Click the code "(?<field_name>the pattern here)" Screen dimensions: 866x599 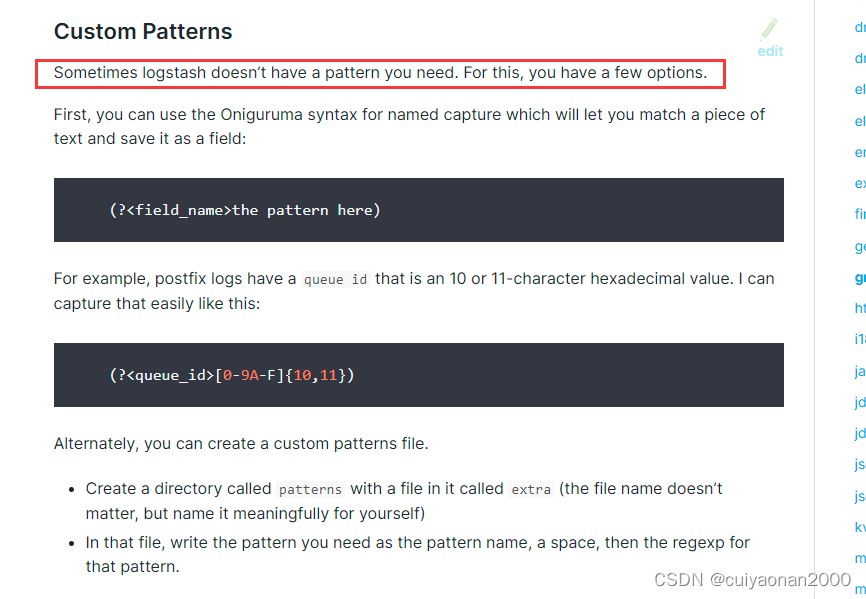point(245,210)
